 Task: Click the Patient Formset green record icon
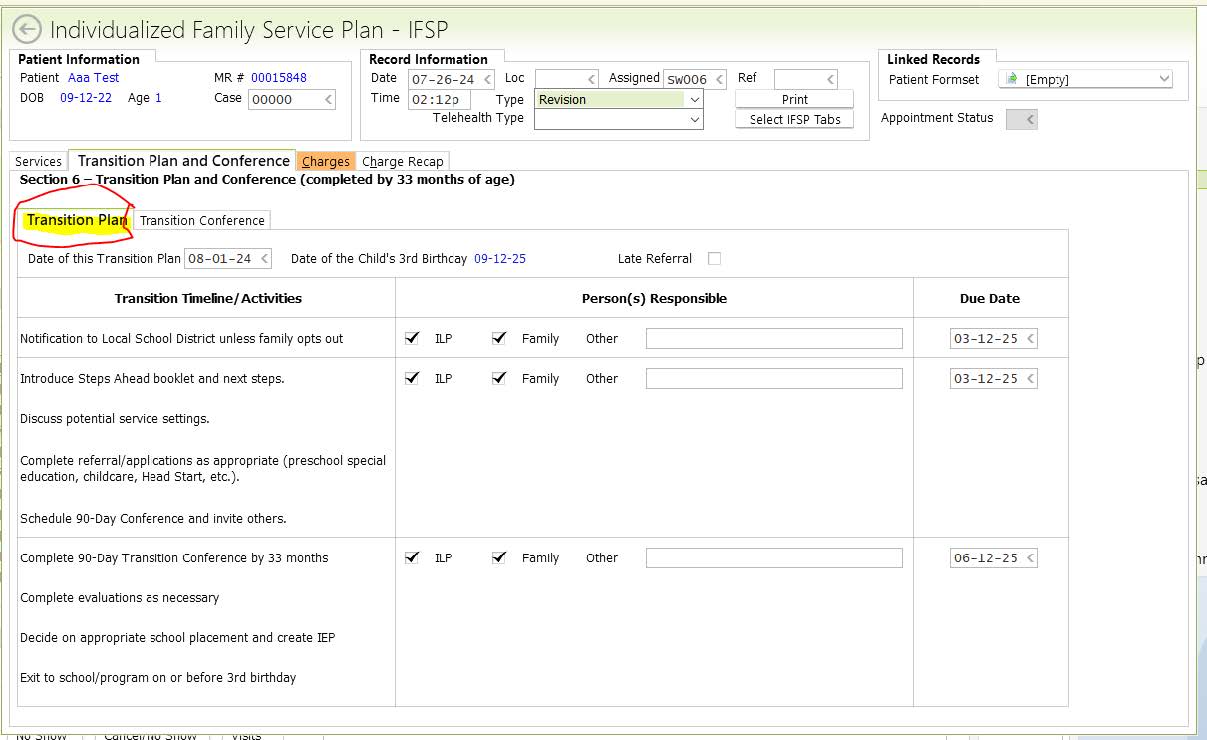click(1011, 80)
